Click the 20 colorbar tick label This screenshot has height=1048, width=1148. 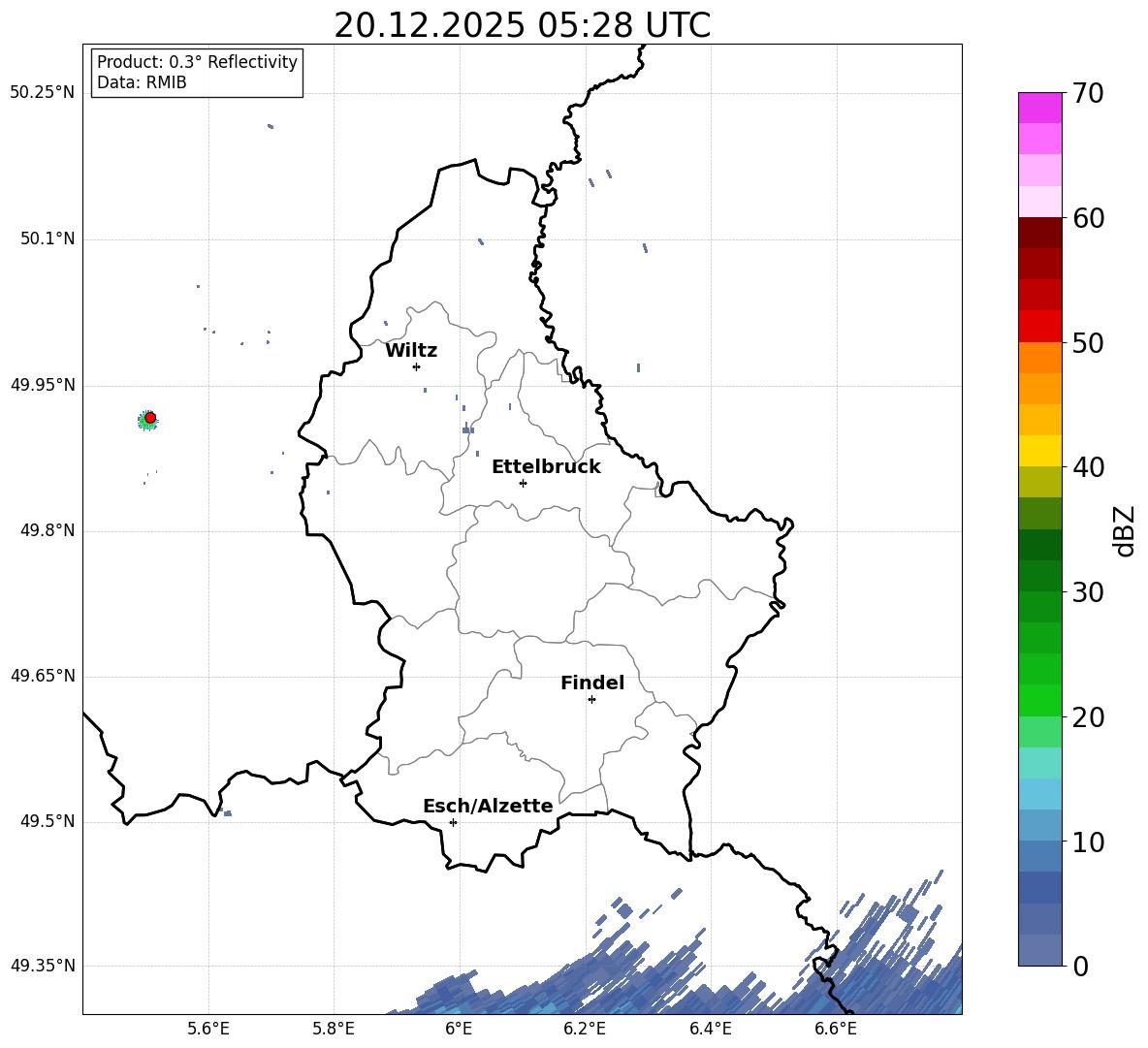(1088, 717)
